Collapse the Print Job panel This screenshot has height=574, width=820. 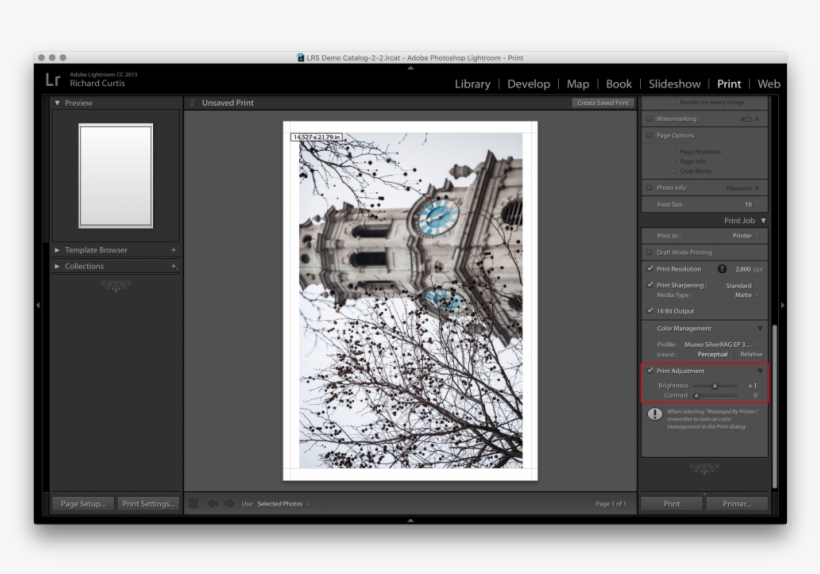pos(764,221)
